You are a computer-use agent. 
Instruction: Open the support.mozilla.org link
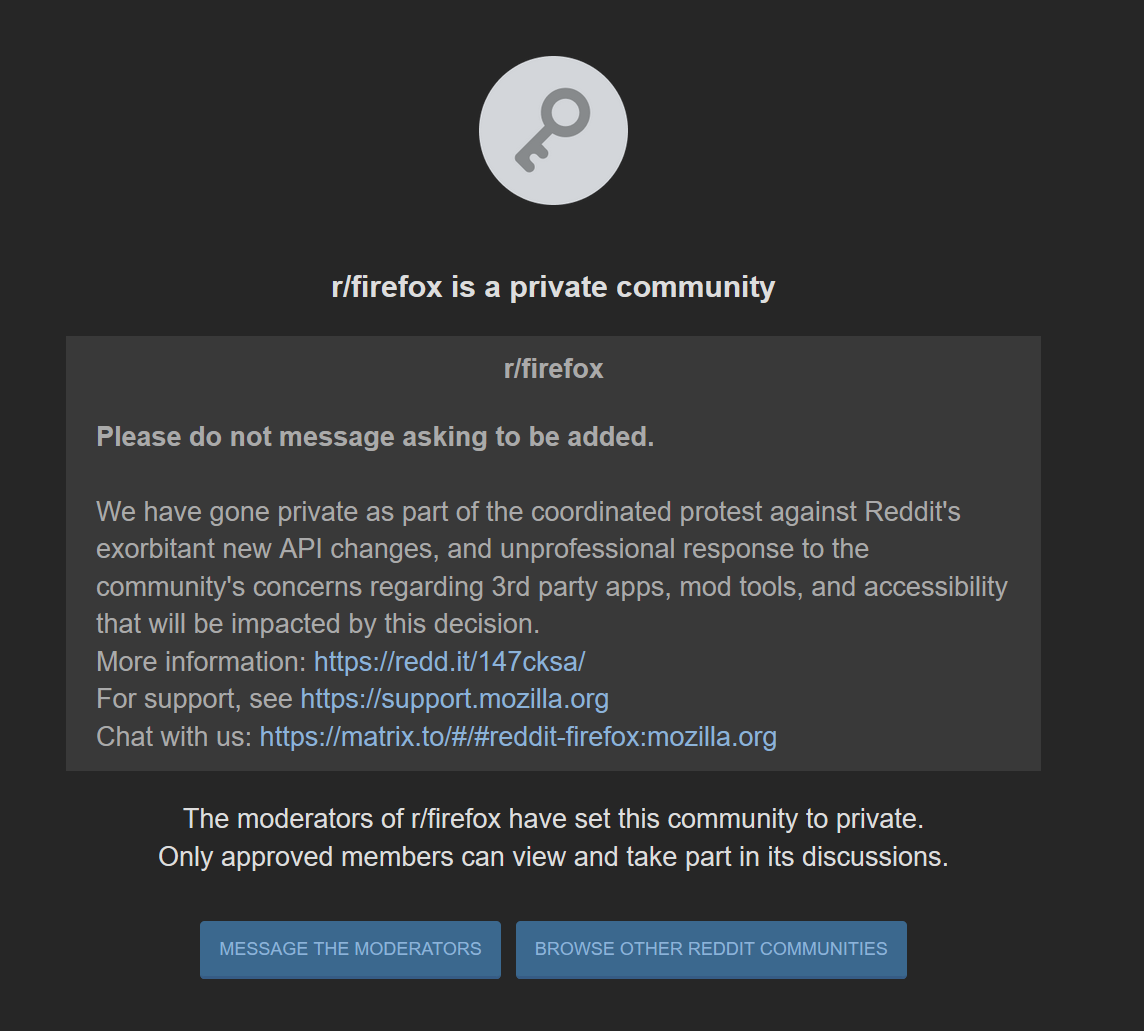455,699
